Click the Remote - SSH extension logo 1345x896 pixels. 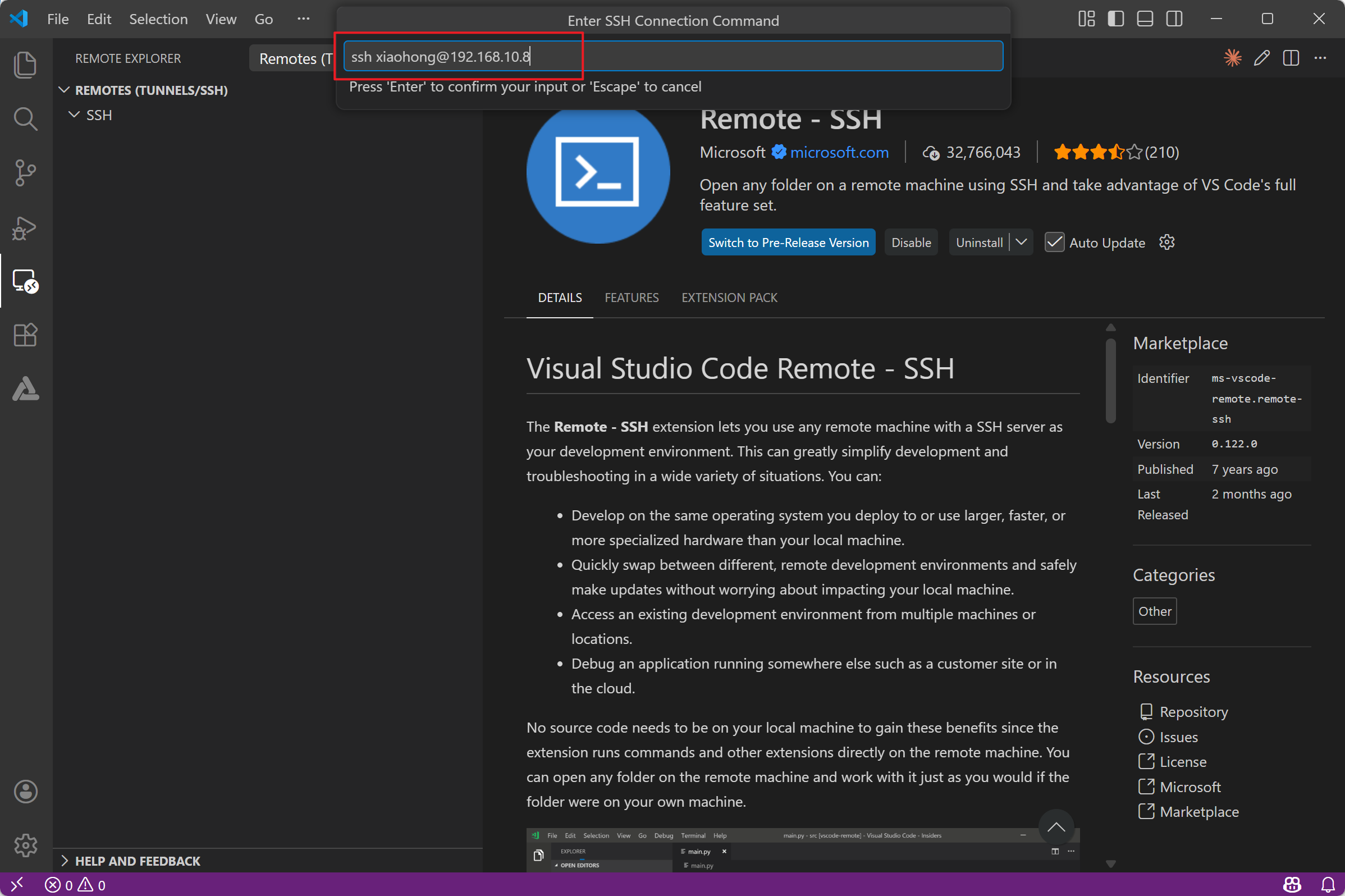598,172
